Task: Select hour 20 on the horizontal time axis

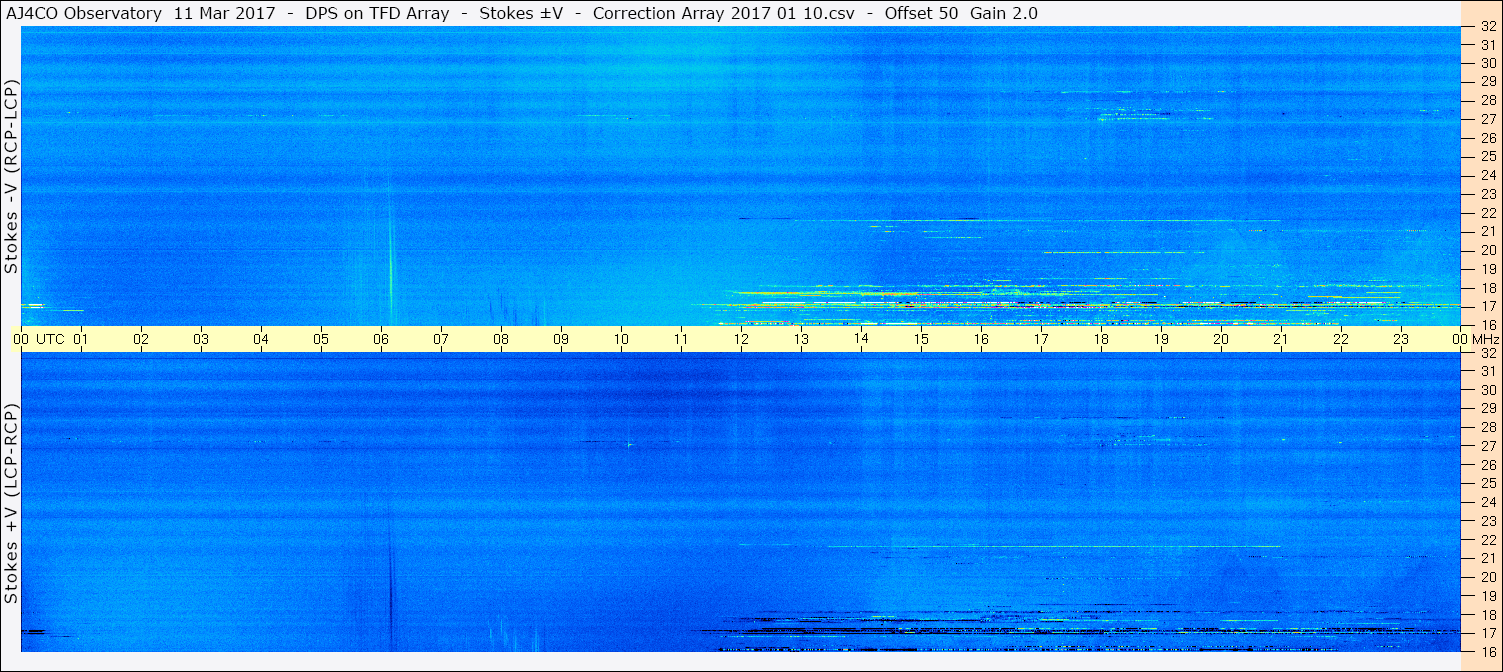Action: click(x=1221, y=339)
